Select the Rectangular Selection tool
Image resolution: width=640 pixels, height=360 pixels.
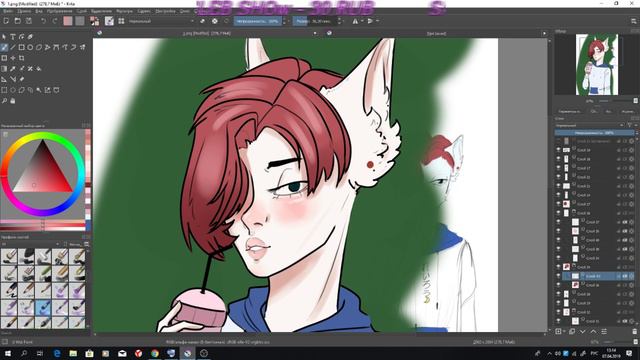point(4,90)
